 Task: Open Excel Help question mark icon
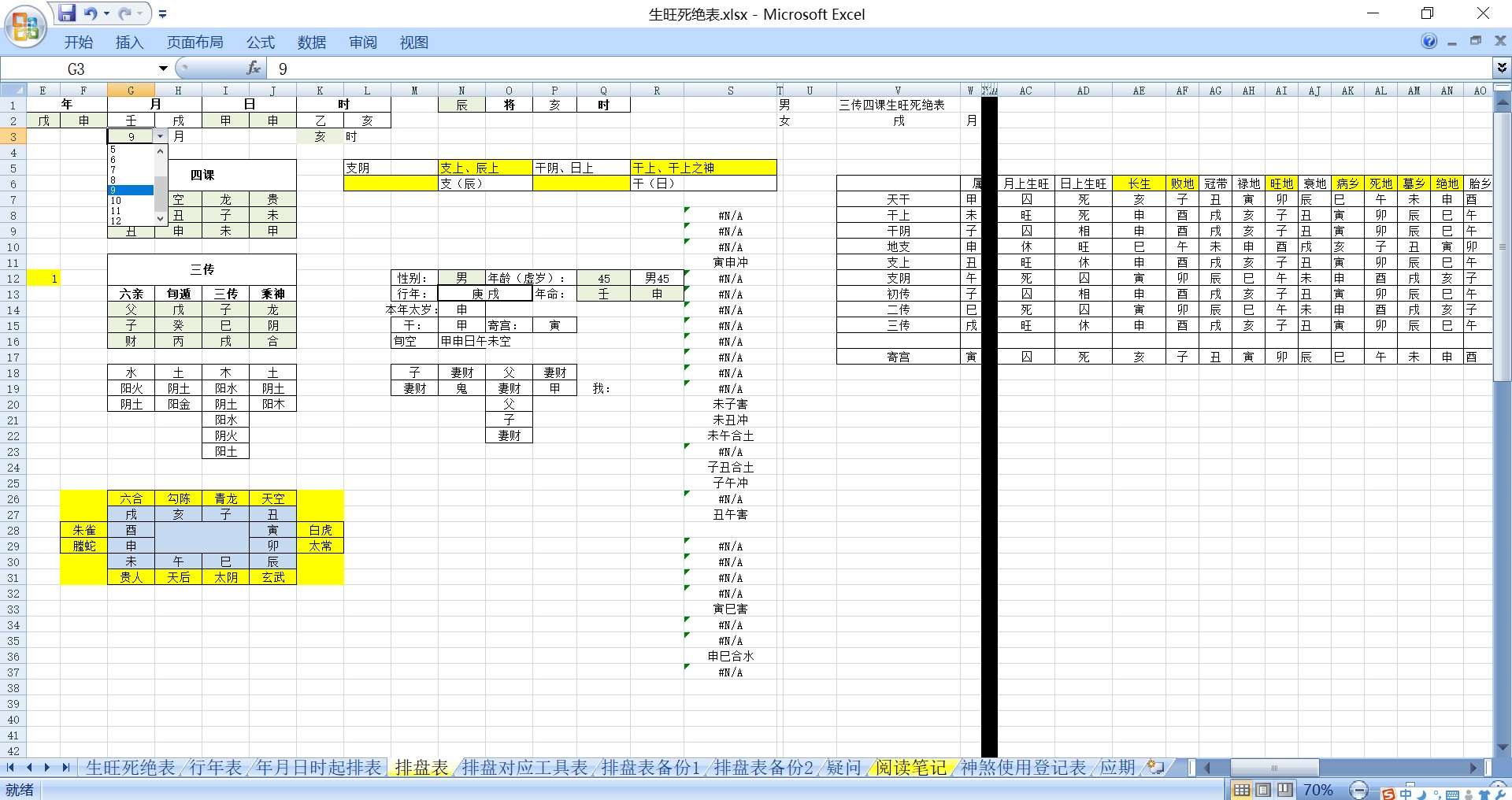point(1429,41)
